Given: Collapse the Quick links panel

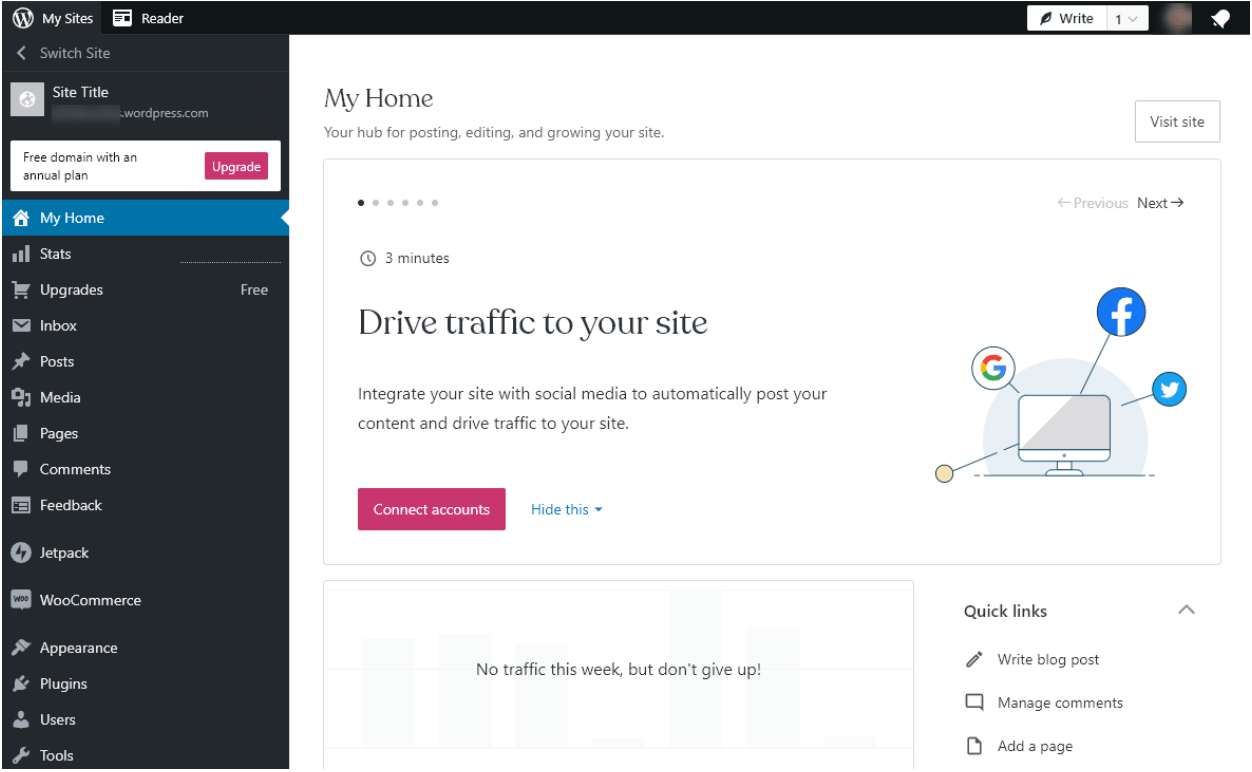Looking at the screenshot, I should [x=1186, y=610].
